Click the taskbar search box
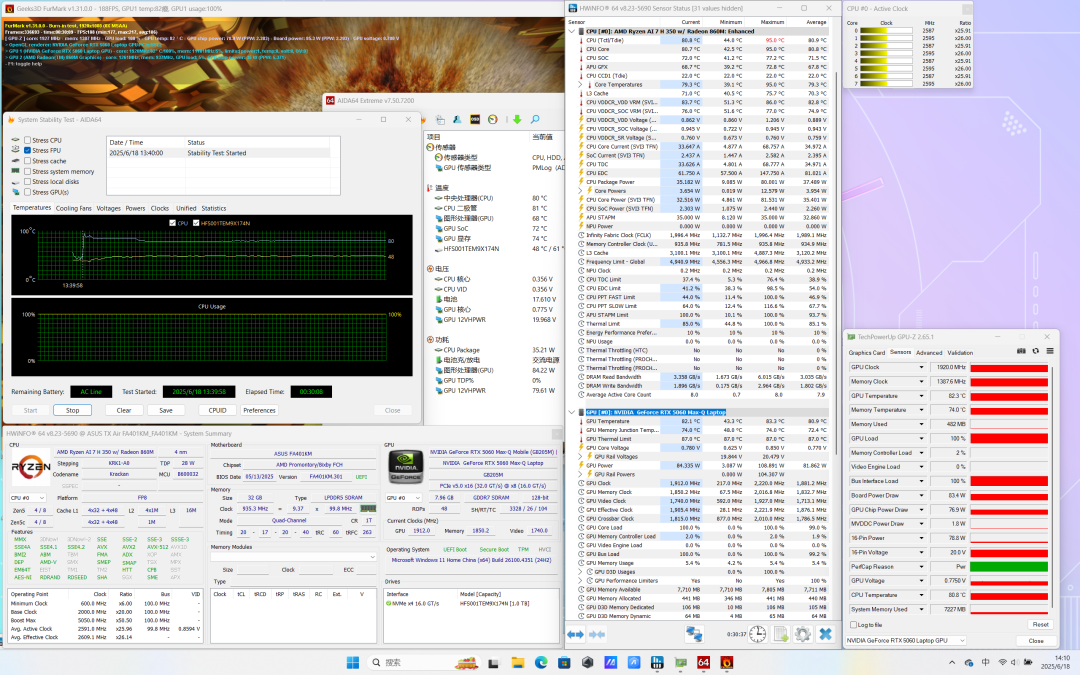1080x675 pixels. tap(424, 663)
